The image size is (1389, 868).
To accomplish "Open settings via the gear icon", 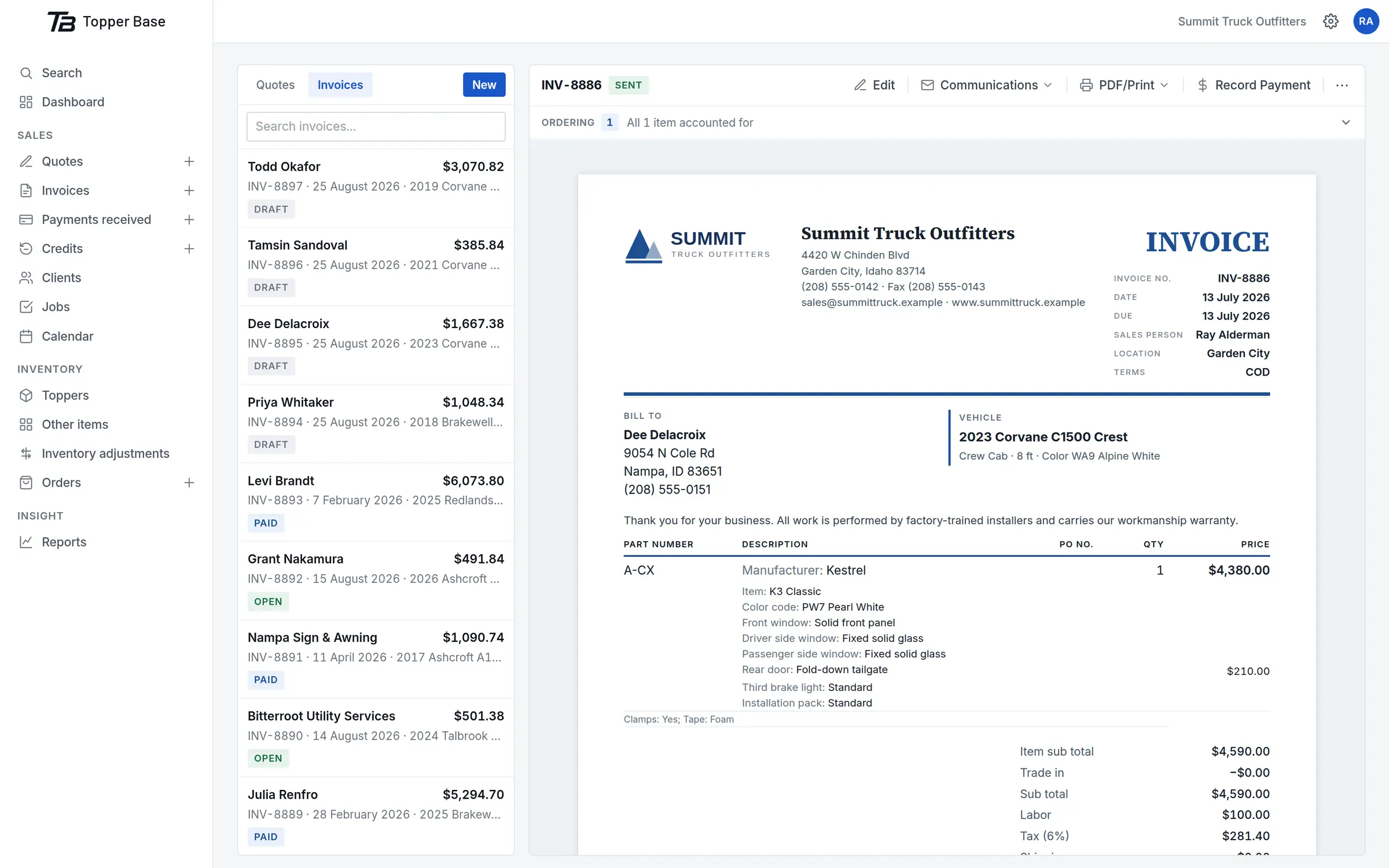I will (x=1331, y=21).
